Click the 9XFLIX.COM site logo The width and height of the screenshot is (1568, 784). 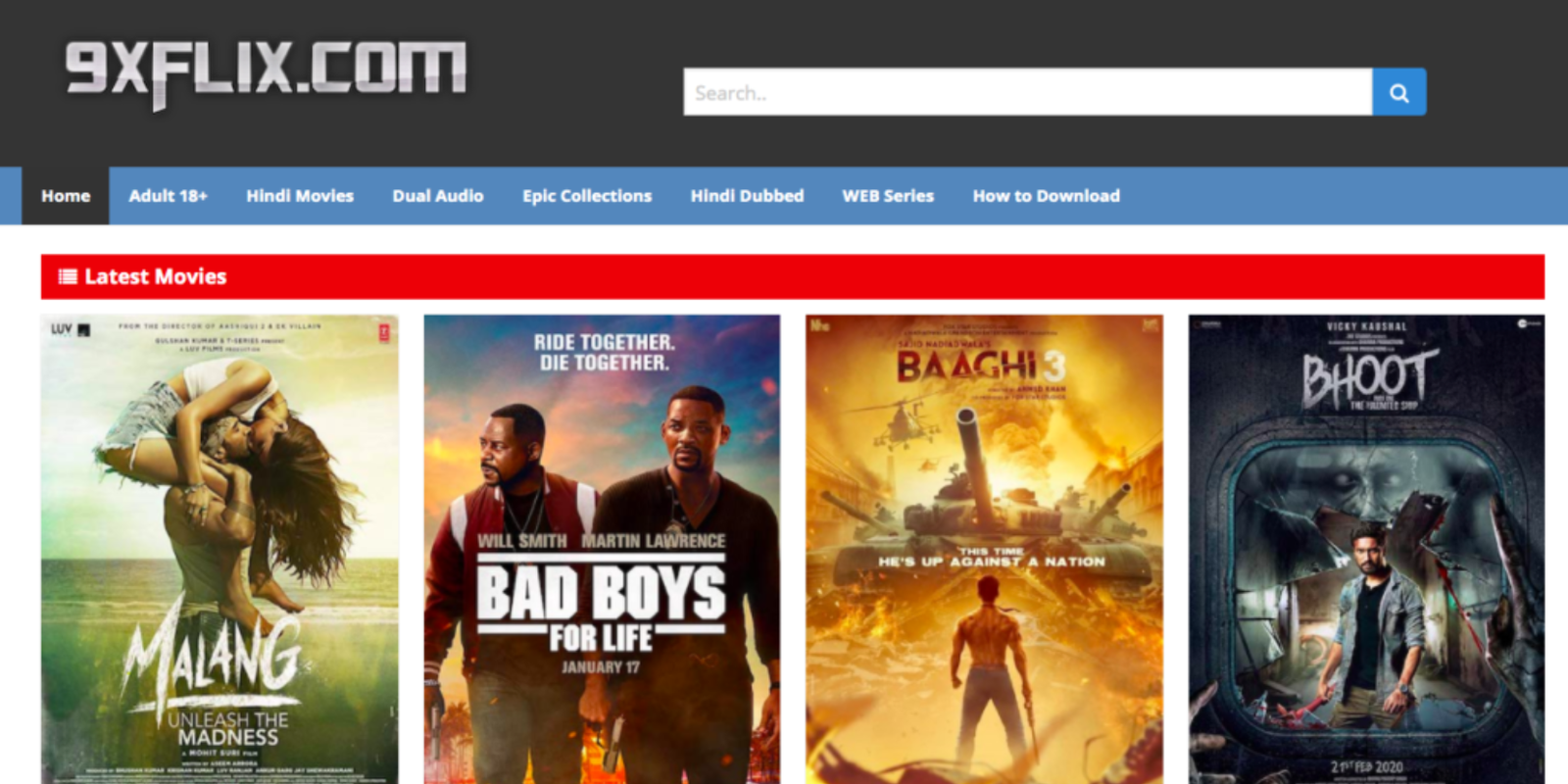tap(265, 74)
